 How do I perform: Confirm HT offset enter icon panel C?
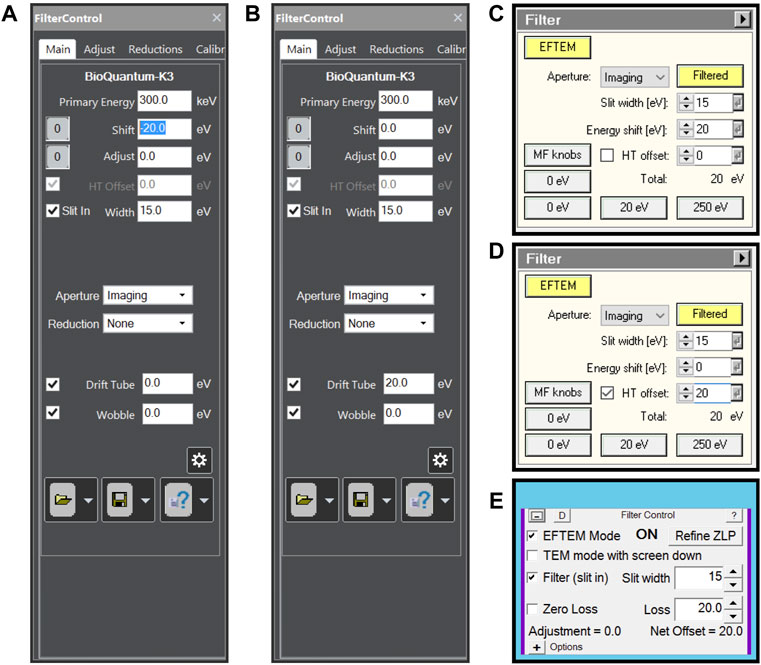coord(738,155)
